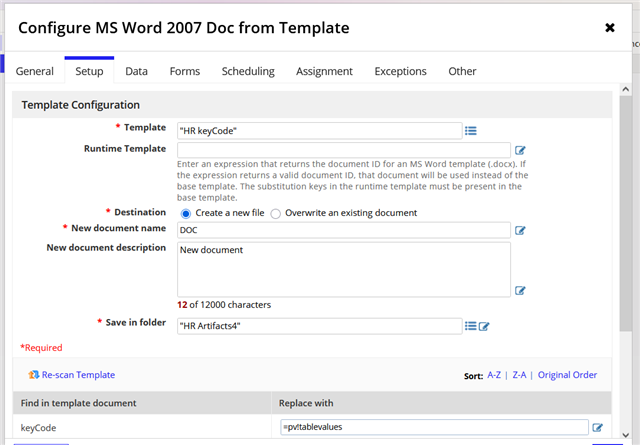Open expression editor for keyCode replacement
Viewport: 640px width, 445px height.
(x=598, y=427)
